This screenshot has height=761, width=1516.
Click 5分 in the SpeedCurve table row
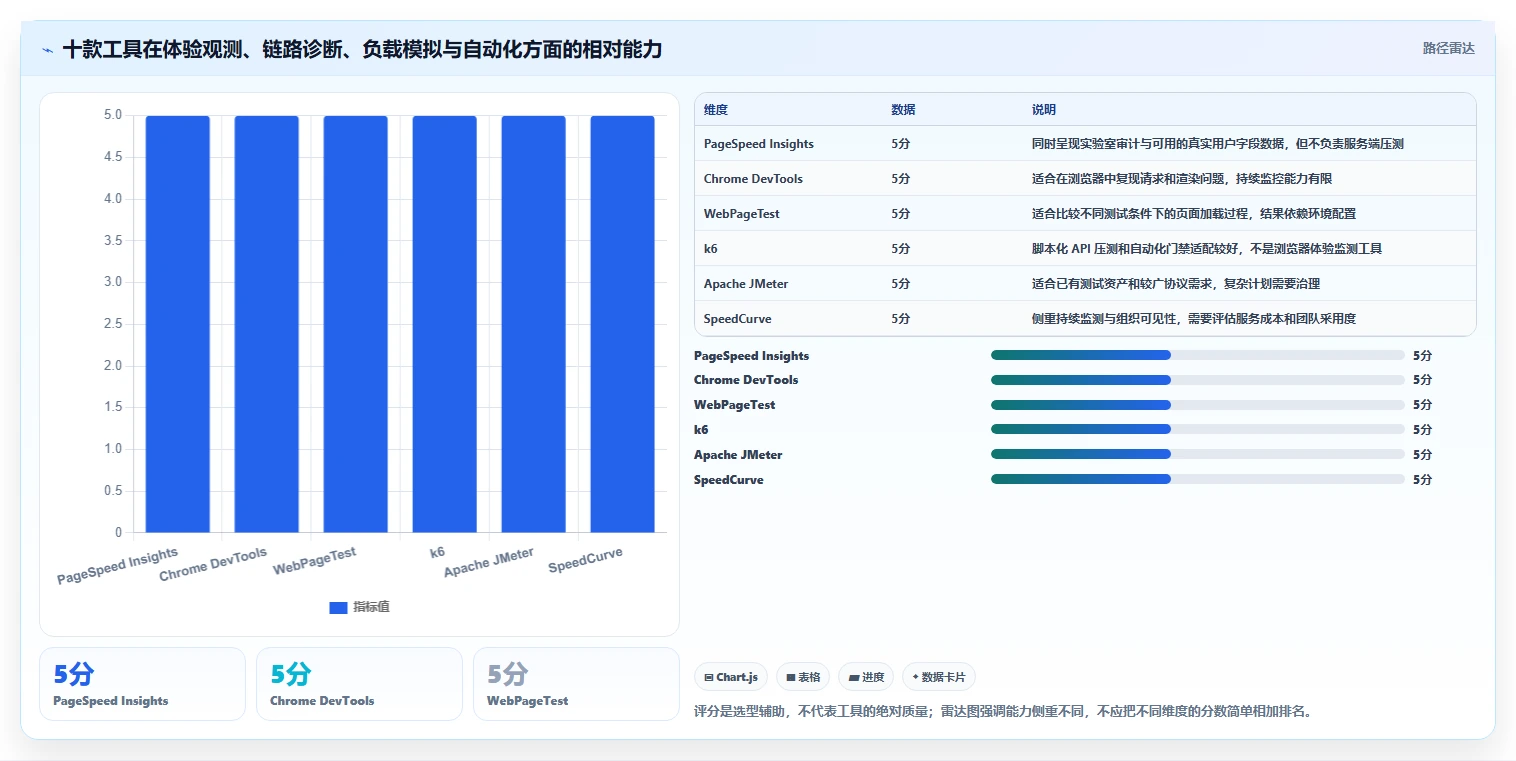901,319
